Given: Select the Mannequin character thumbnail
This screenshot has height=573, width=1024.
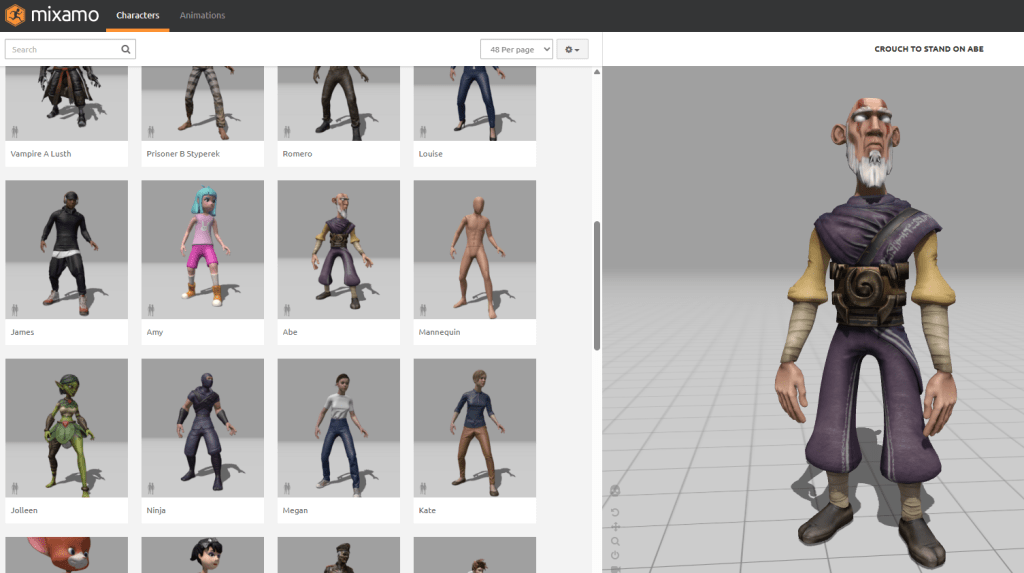Looking at the screenshot, I should tap(474, 249).
